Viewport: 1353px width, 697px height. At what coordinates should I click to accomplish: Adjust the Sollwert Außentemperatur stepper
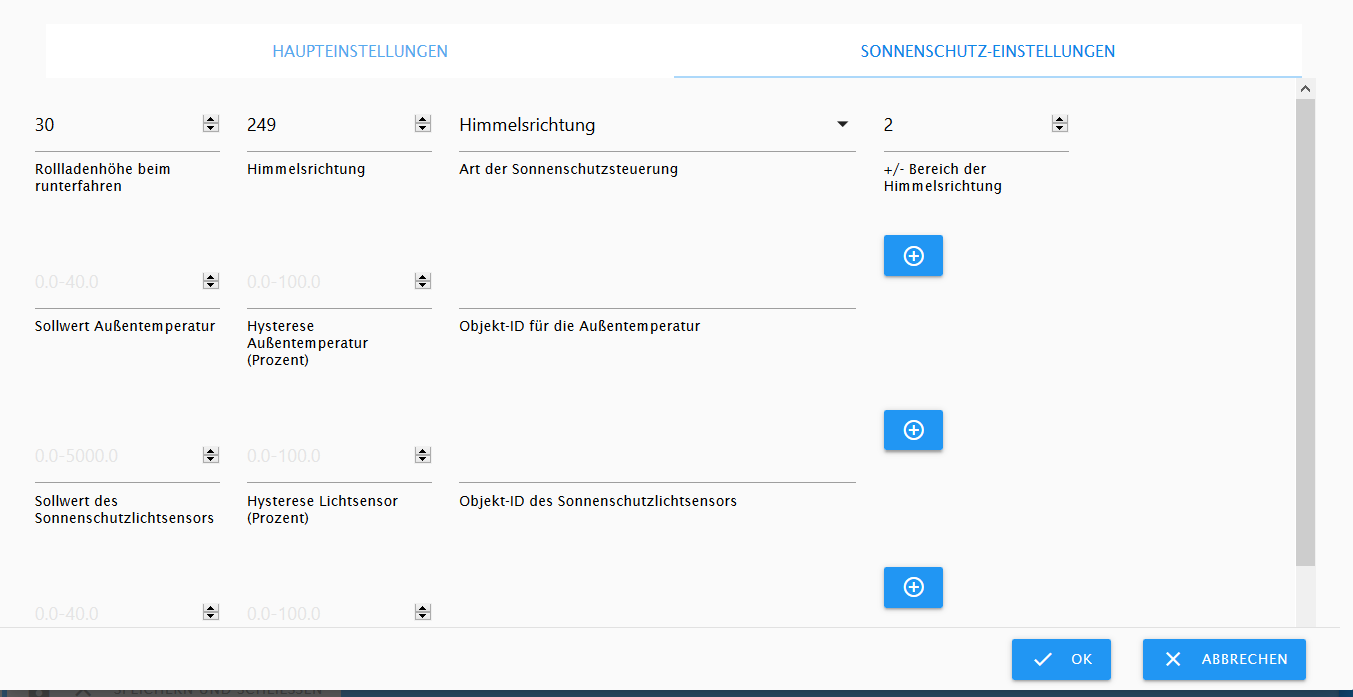(x=211, y=282)
